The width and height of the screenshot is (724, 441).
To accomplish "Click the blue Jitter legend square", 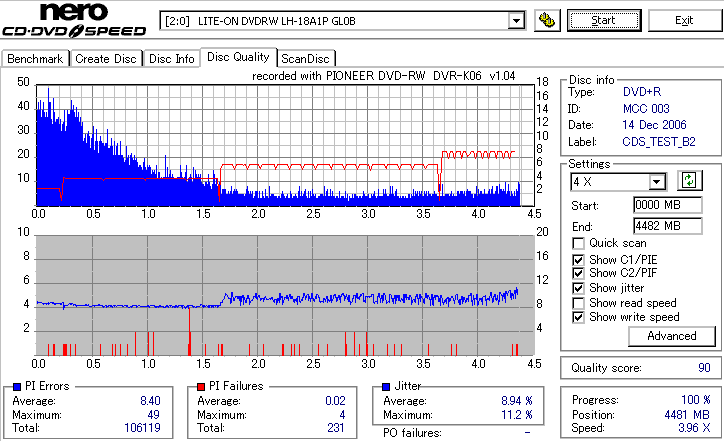I will [x=386, y=387].
